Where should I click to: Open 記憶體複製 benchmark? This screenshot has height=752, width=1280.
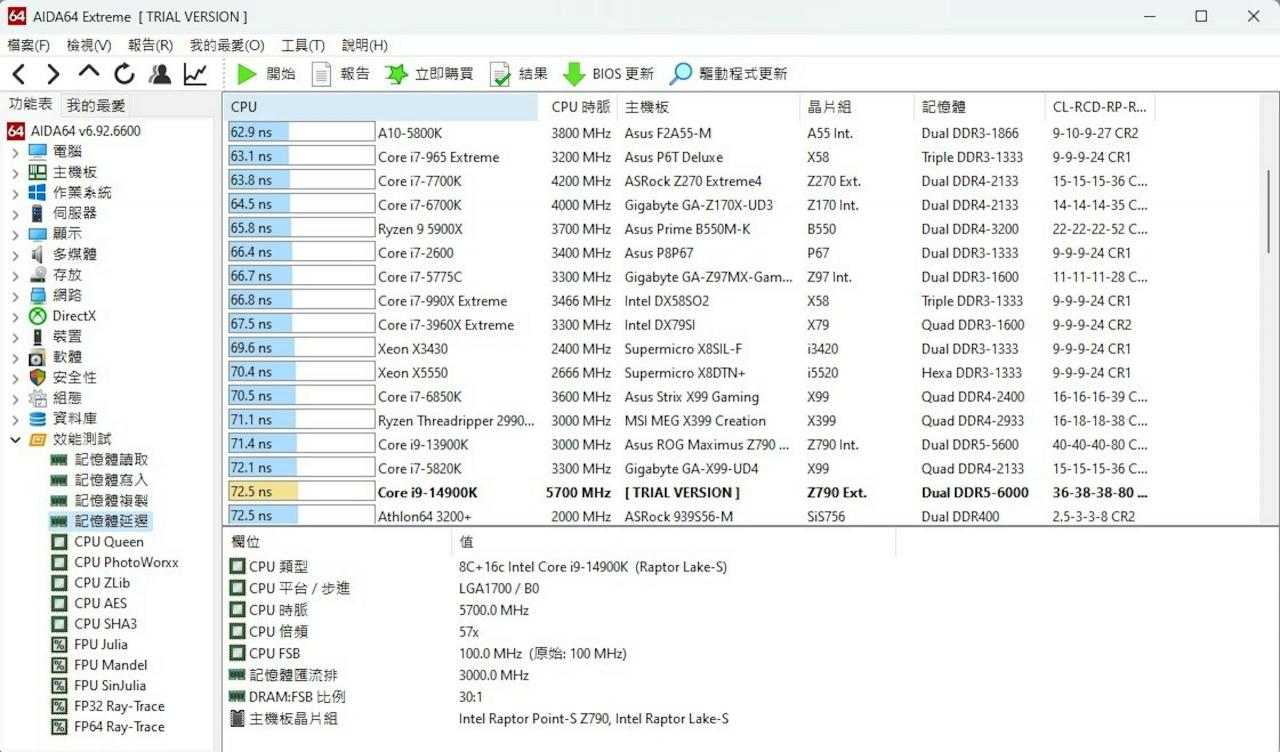tap(100, 501)
